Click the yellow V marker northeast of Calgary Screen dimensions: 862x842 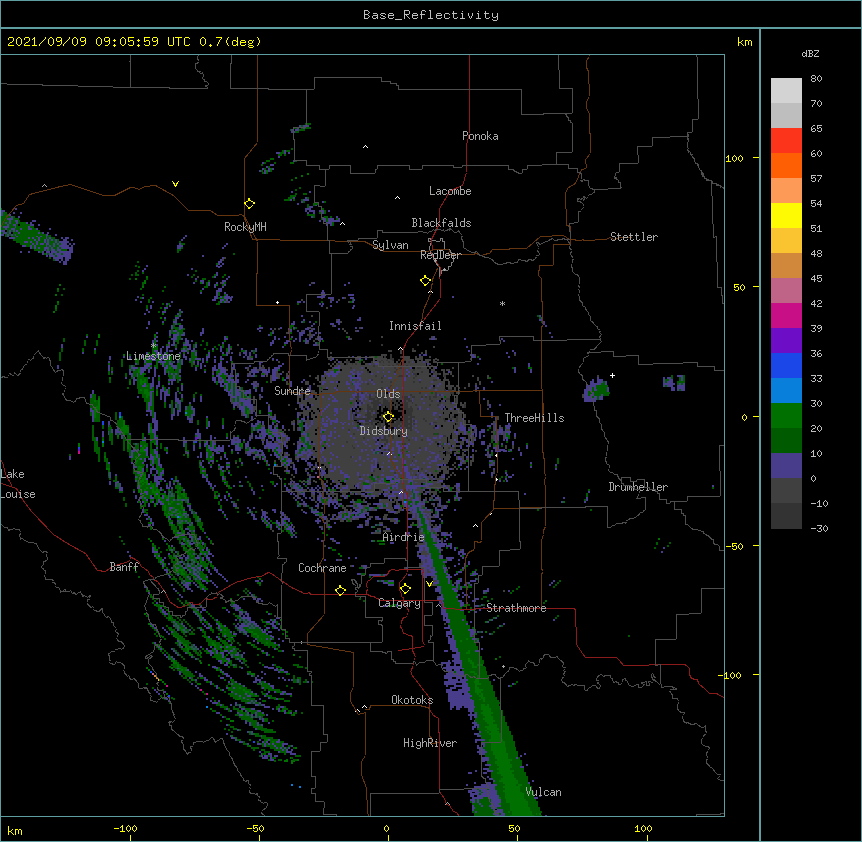[429, 583]
